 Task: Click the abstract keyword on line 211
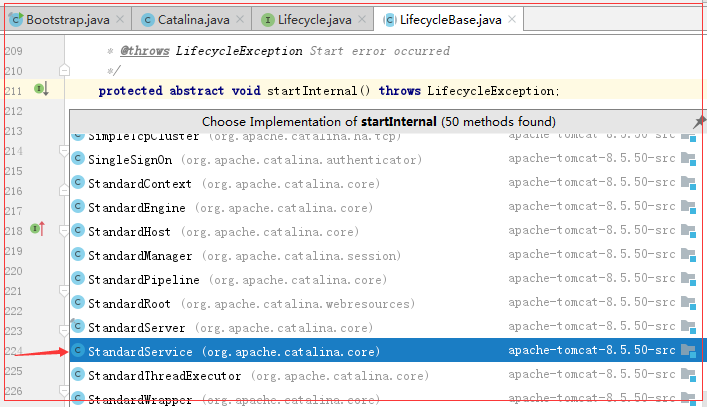197,91
